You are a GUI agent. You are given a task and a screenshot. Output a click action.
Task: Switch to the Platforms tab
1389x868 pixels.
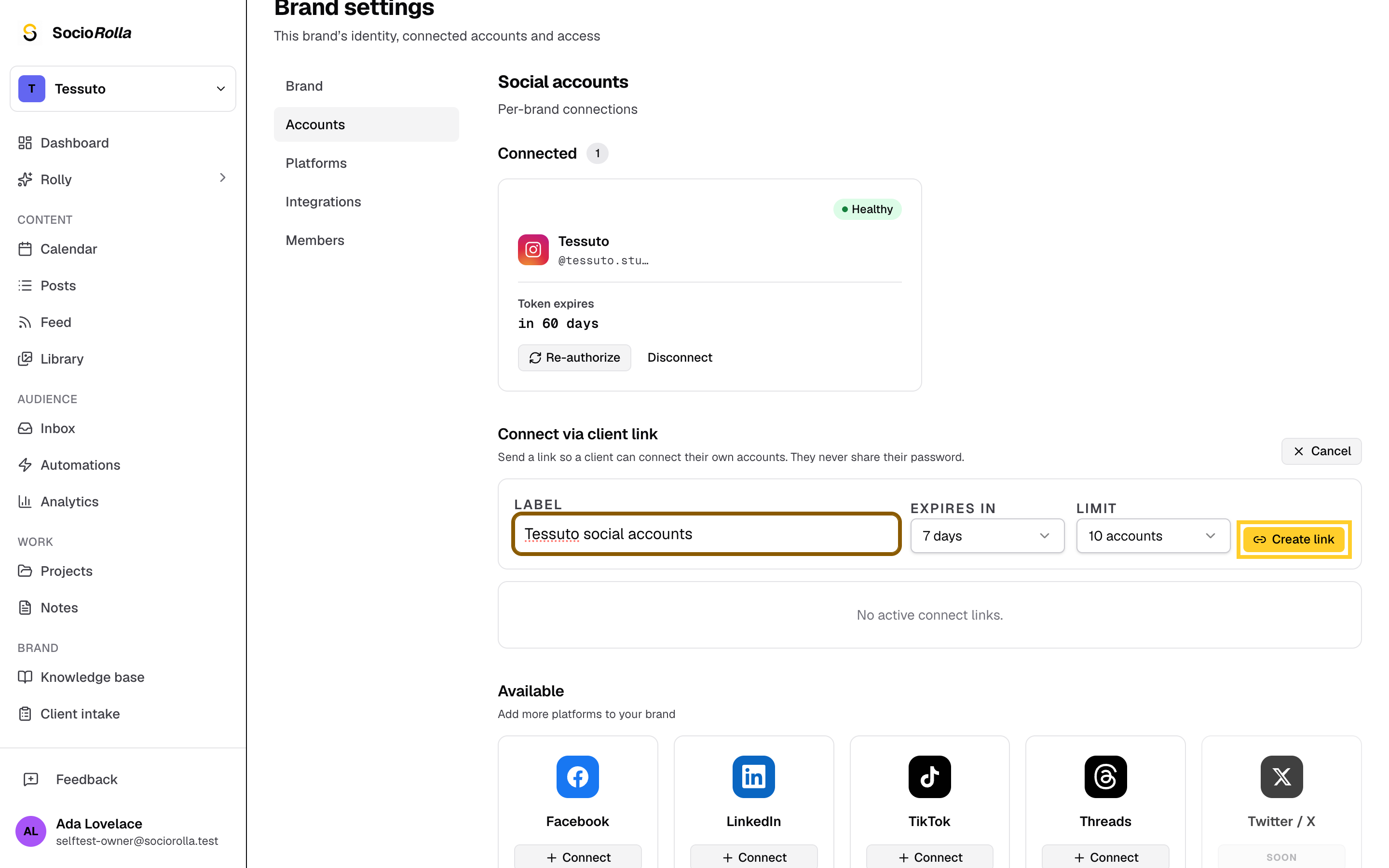[x=366, y=163]
